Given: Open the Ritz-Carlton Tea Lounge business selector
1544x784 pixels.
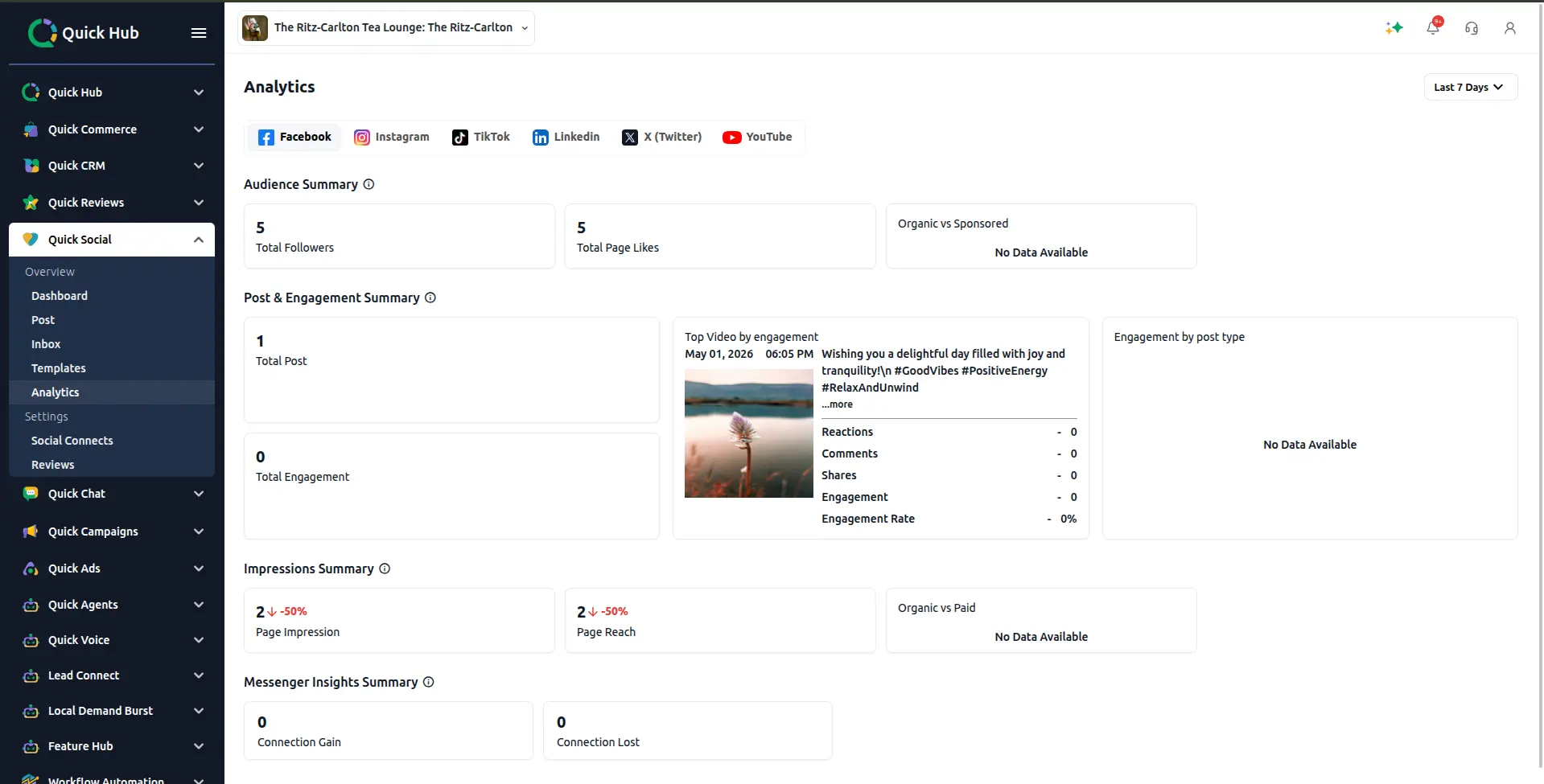Looking at the screenshot, I should [x=386, y=28].
